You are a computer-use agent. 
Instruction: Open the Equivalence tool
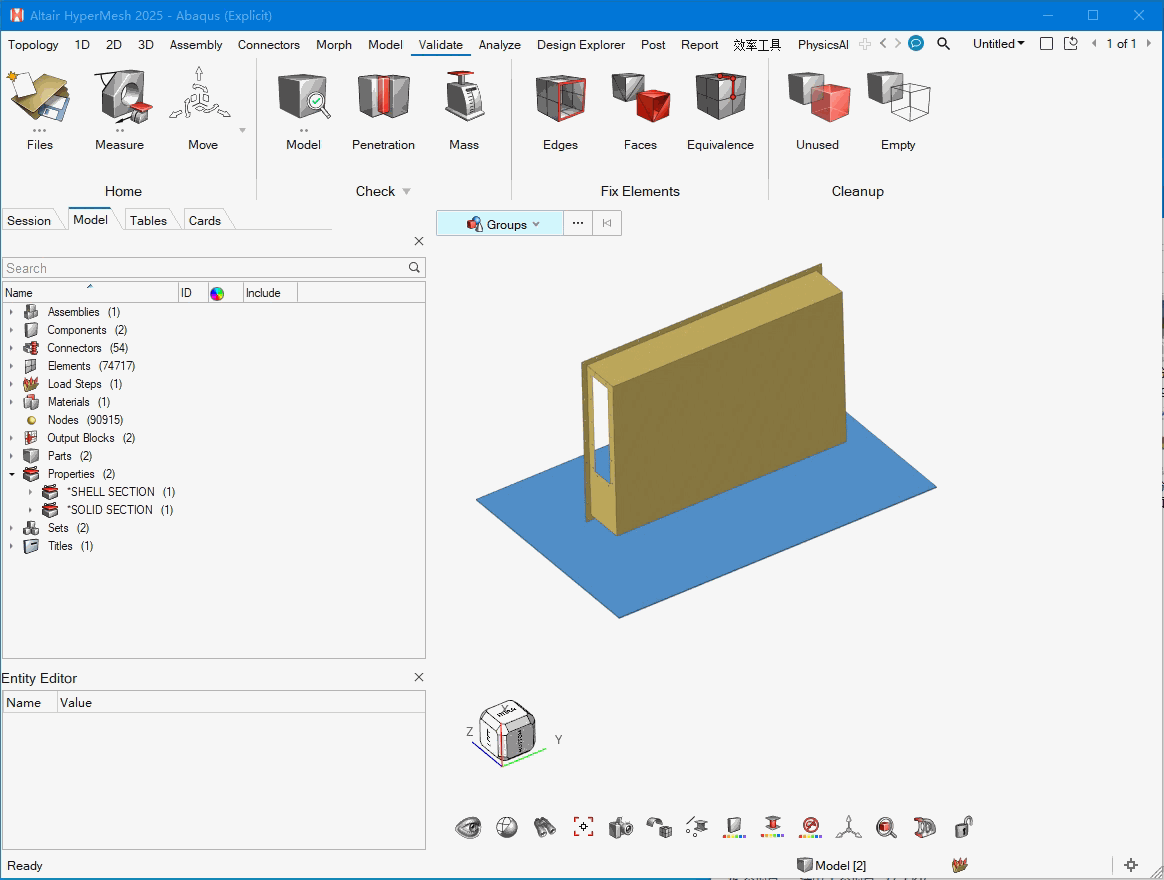coord(720,109)
